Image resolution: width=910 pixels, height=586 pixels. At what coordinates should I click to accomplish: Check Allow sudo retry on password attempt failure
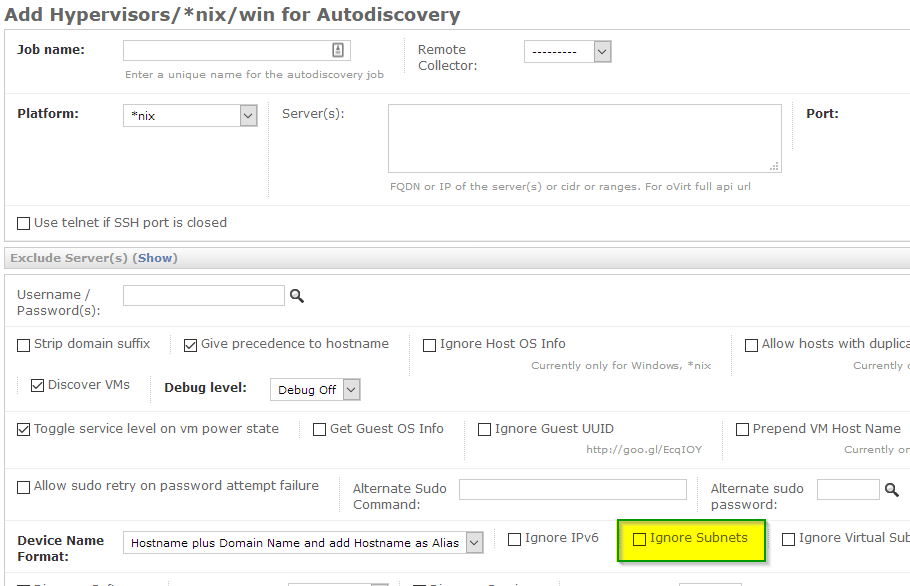tap(22, 487)
